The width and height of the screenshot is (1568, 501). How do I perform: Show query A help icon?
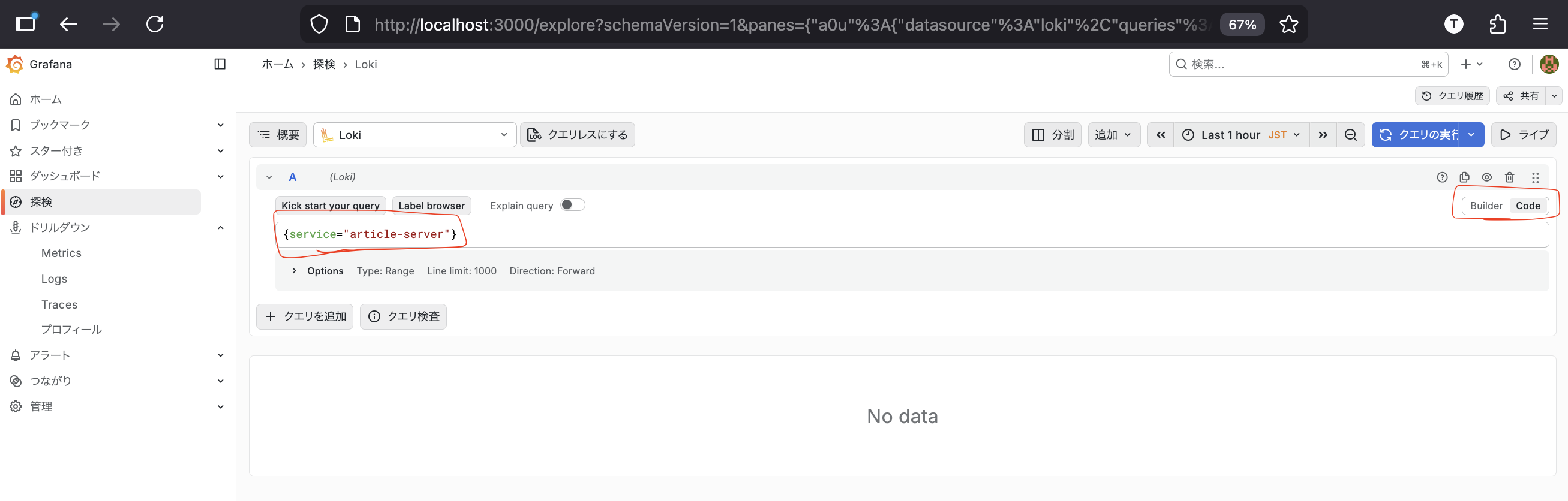click(x=1442, y=177)
